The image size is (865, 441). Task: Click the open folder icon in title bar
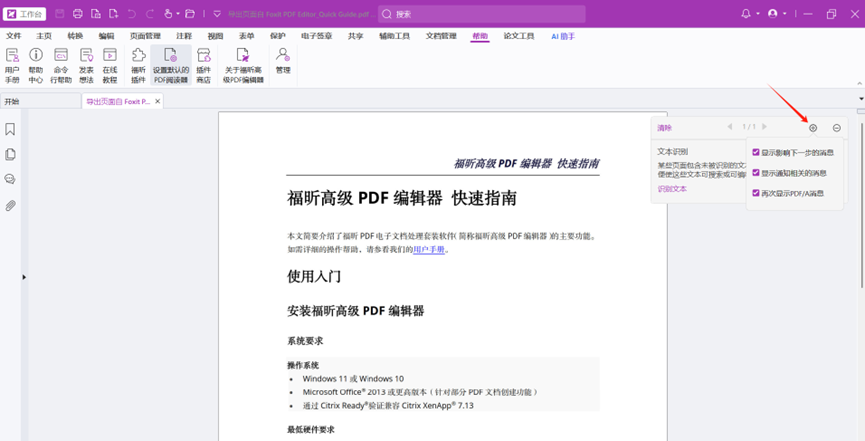190,14
